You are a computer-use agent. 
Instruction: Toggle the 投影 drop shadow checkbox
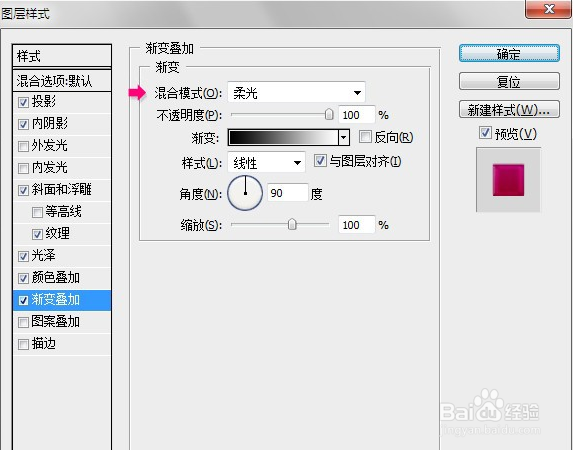23,102
